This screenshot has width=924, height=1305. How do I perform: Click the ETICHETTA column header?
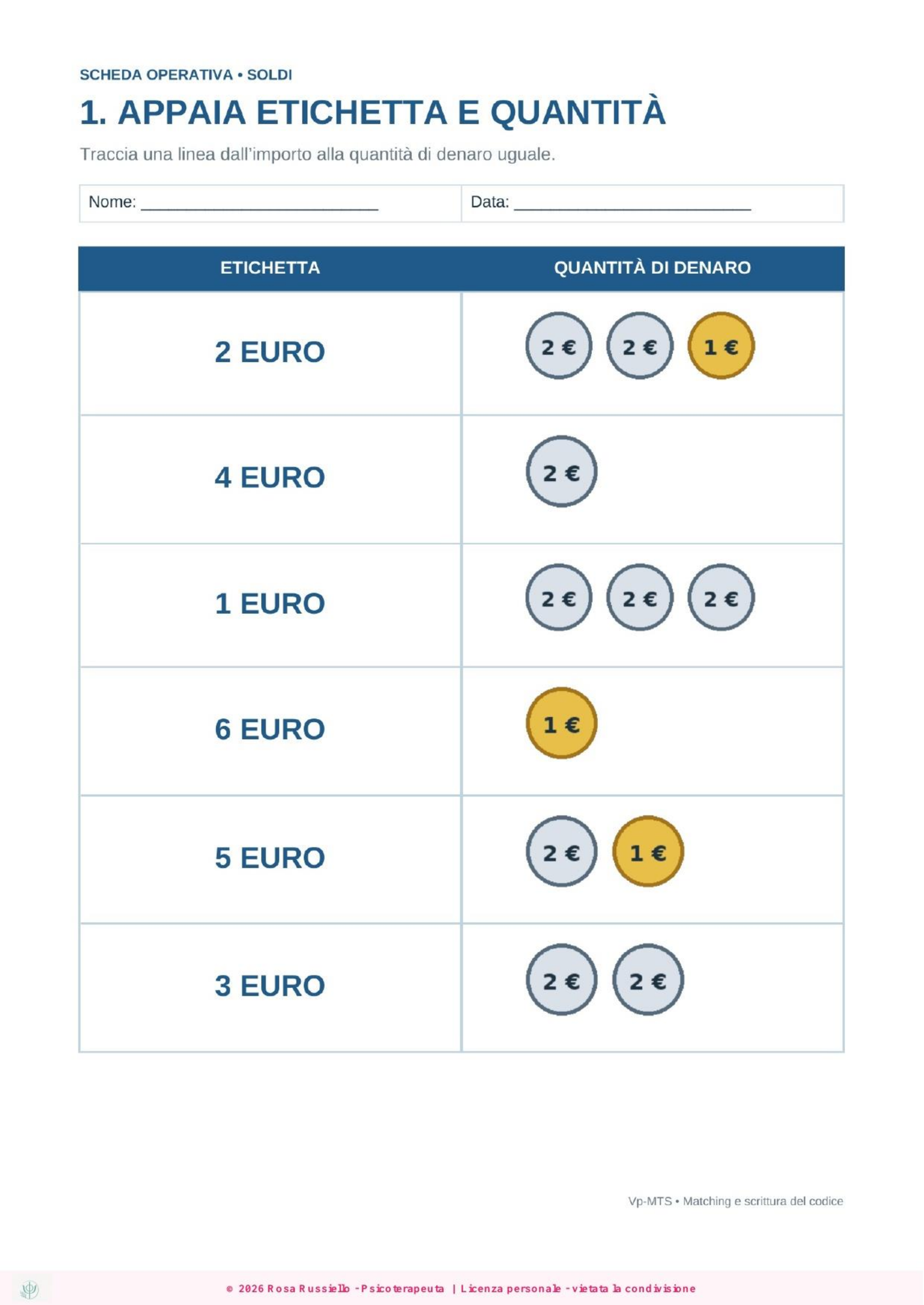tap(270, 268)
